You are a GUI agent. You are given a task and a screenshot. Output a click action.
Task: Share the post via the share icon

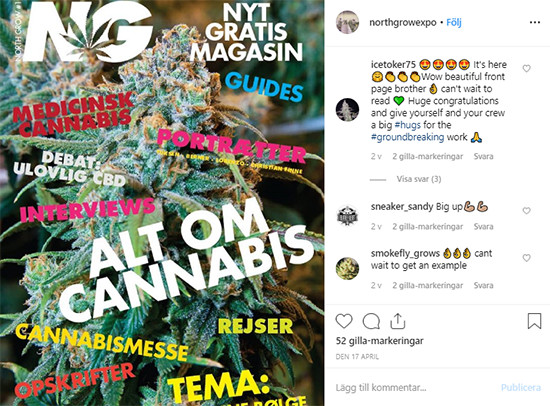[398, 321]
